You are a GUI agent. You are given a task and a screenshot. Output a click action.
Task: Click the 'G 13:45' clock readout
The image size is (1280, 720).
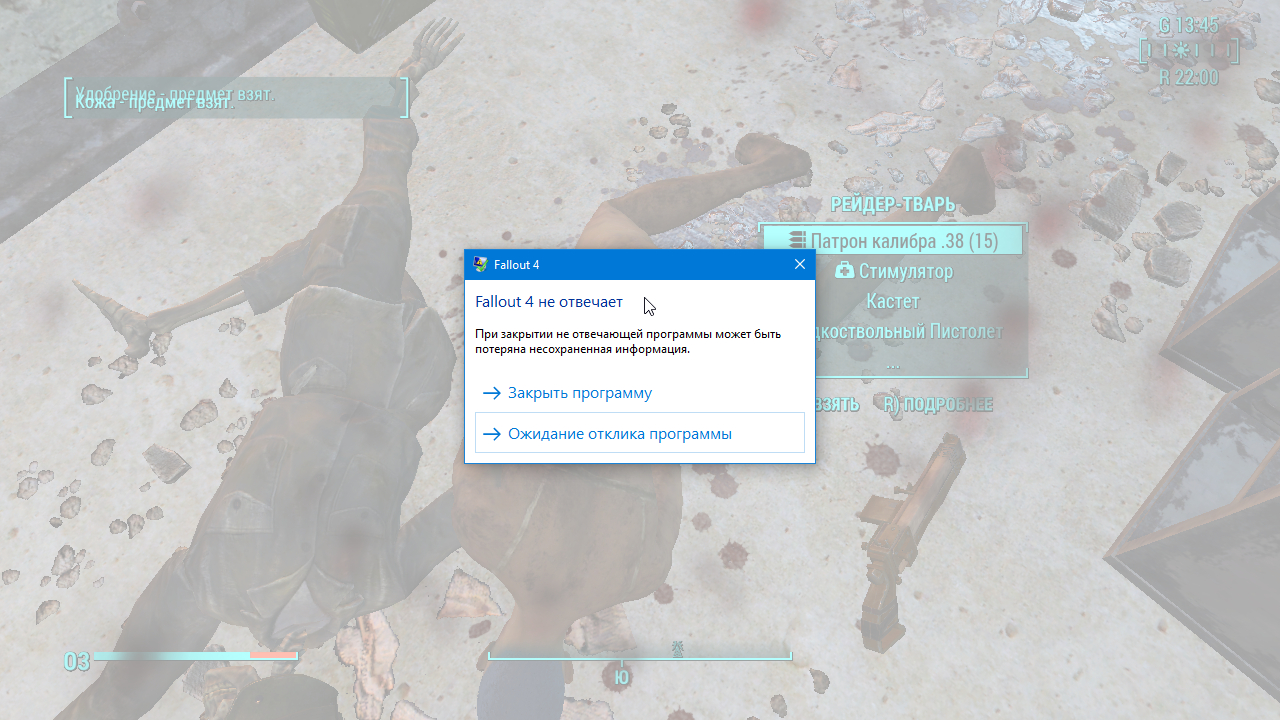click(x=1189, y=26)
